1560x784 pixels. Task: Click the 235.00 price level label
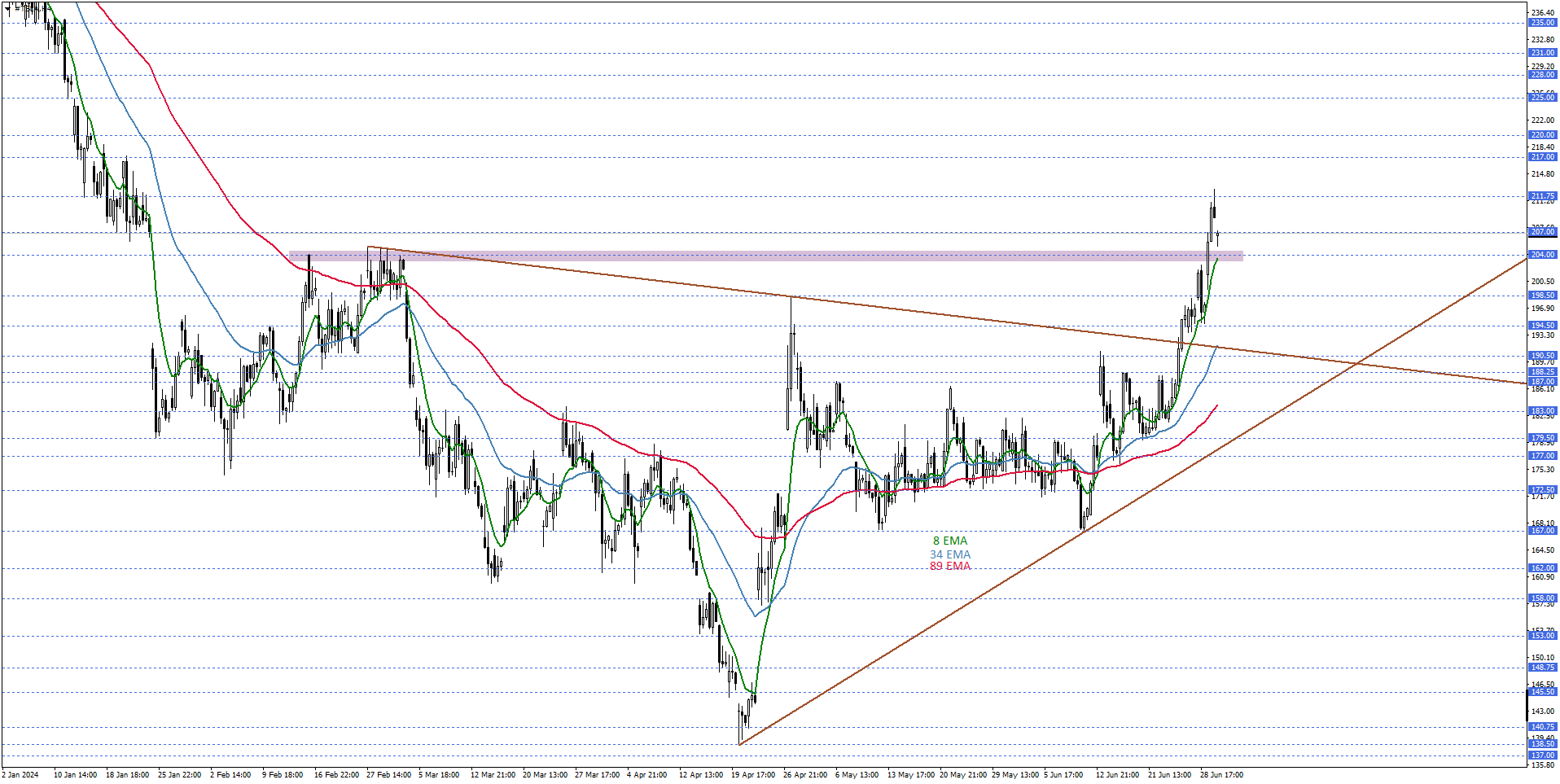(1542, 23)
